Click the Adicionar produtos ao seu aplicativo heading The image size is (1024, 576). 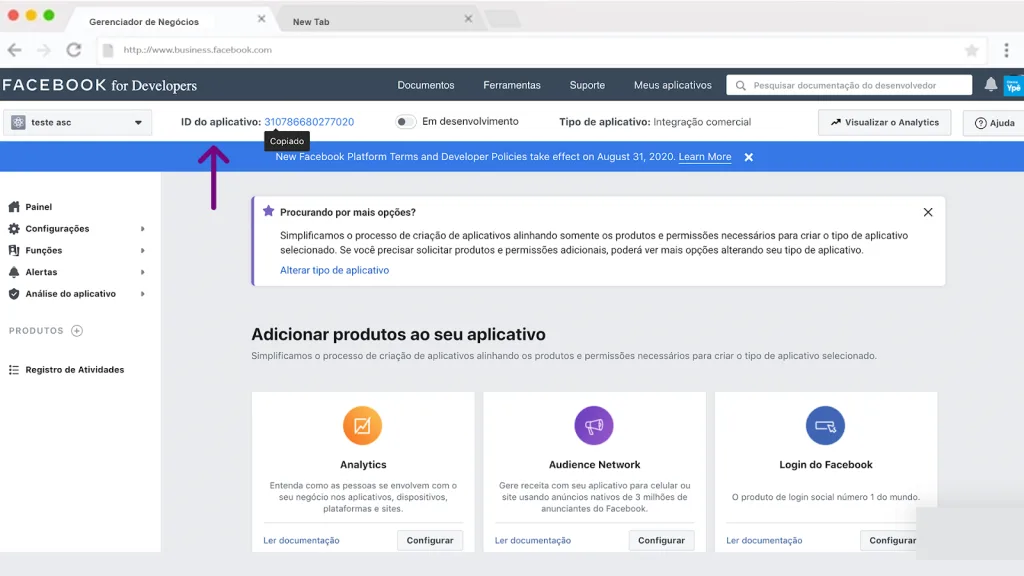pyautogui.click(x=398, y=334)
